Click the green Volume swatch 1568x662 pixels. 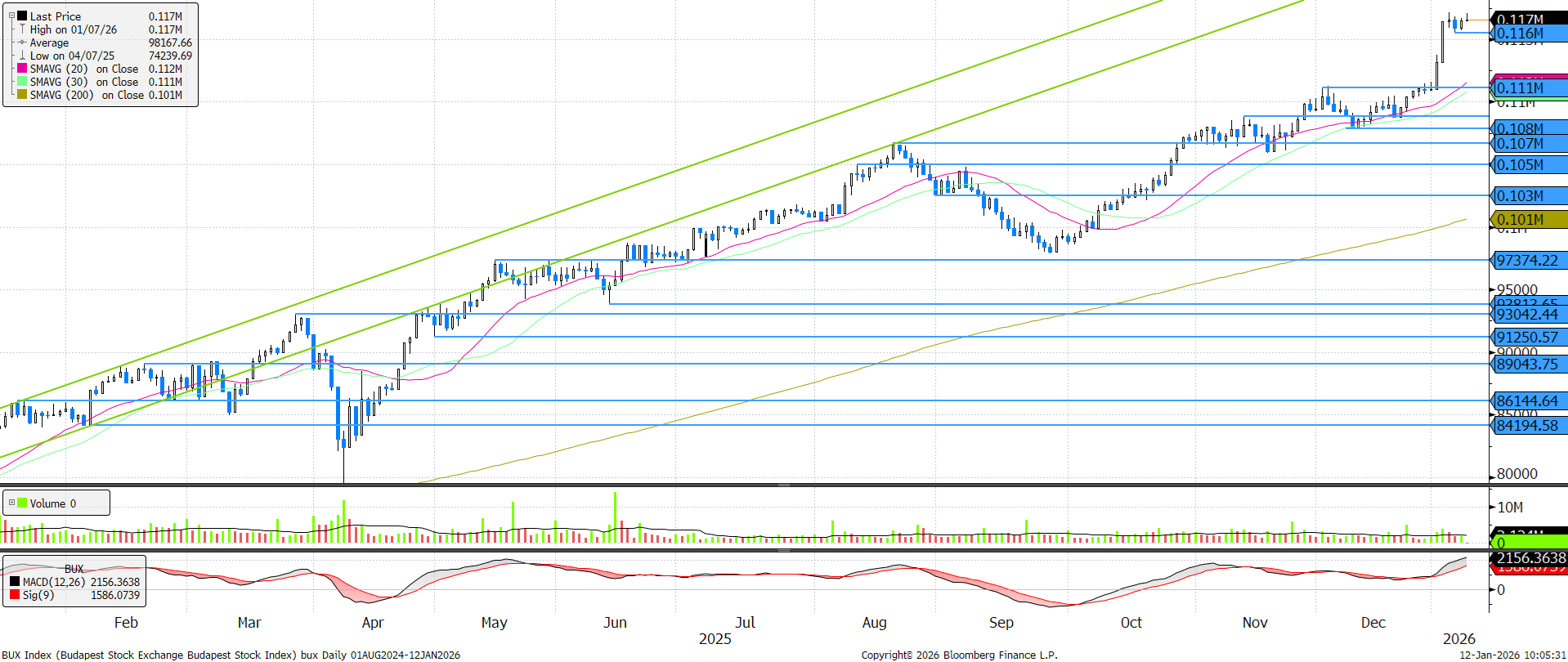point(22,503)
